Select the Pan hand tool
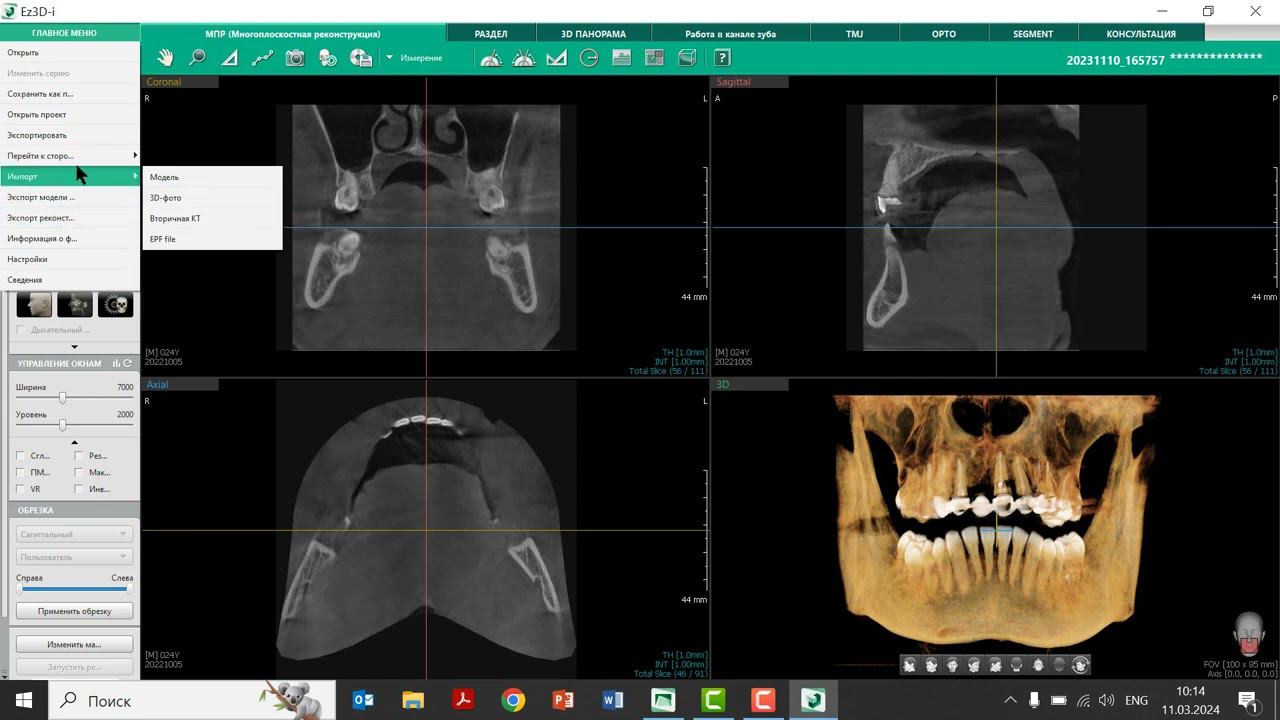This screenshot has height=720, width=1280. coord(165,58)
